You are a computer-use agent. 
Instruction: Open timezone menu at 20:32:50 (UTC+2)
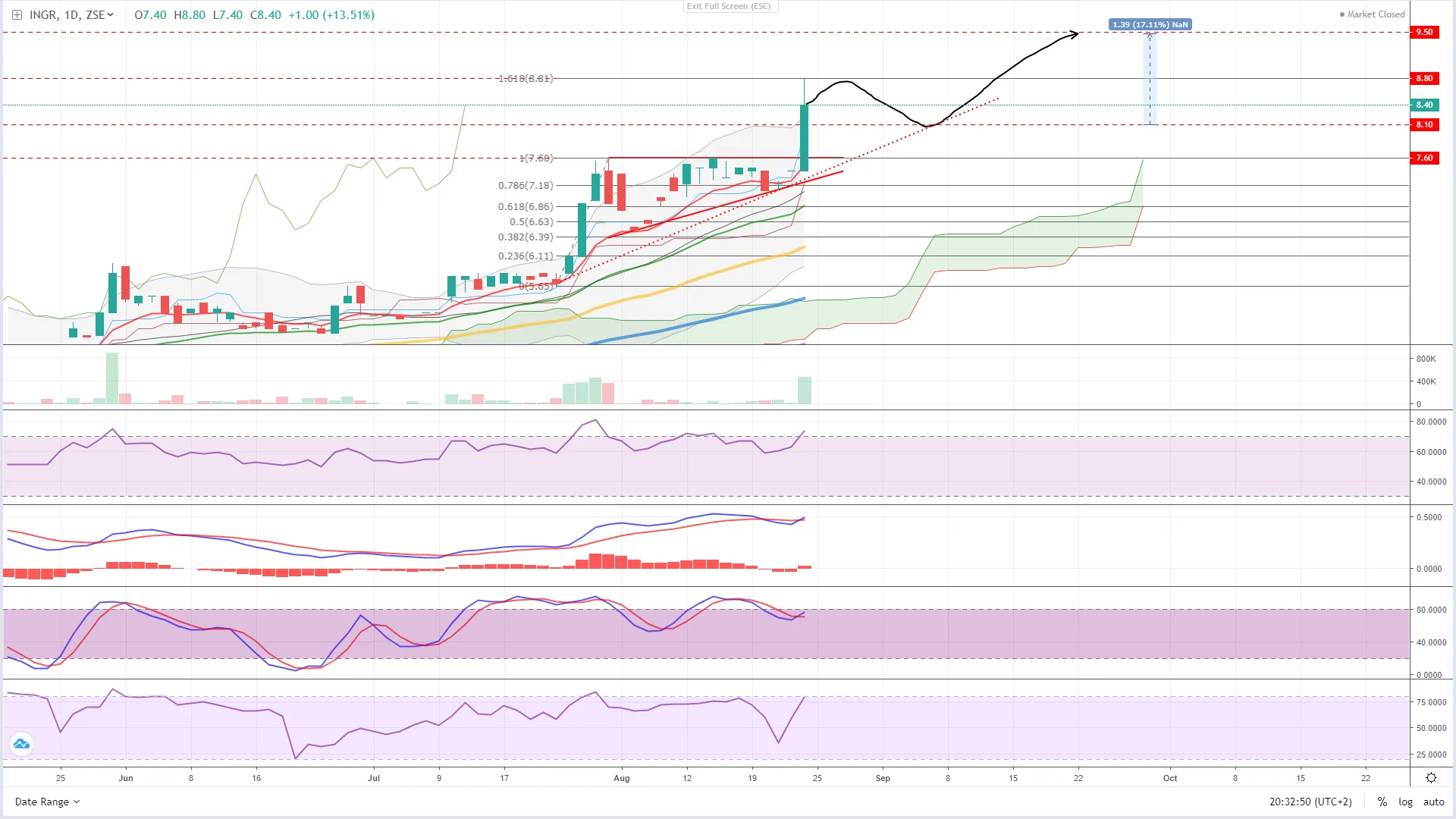coord(1310,802)
